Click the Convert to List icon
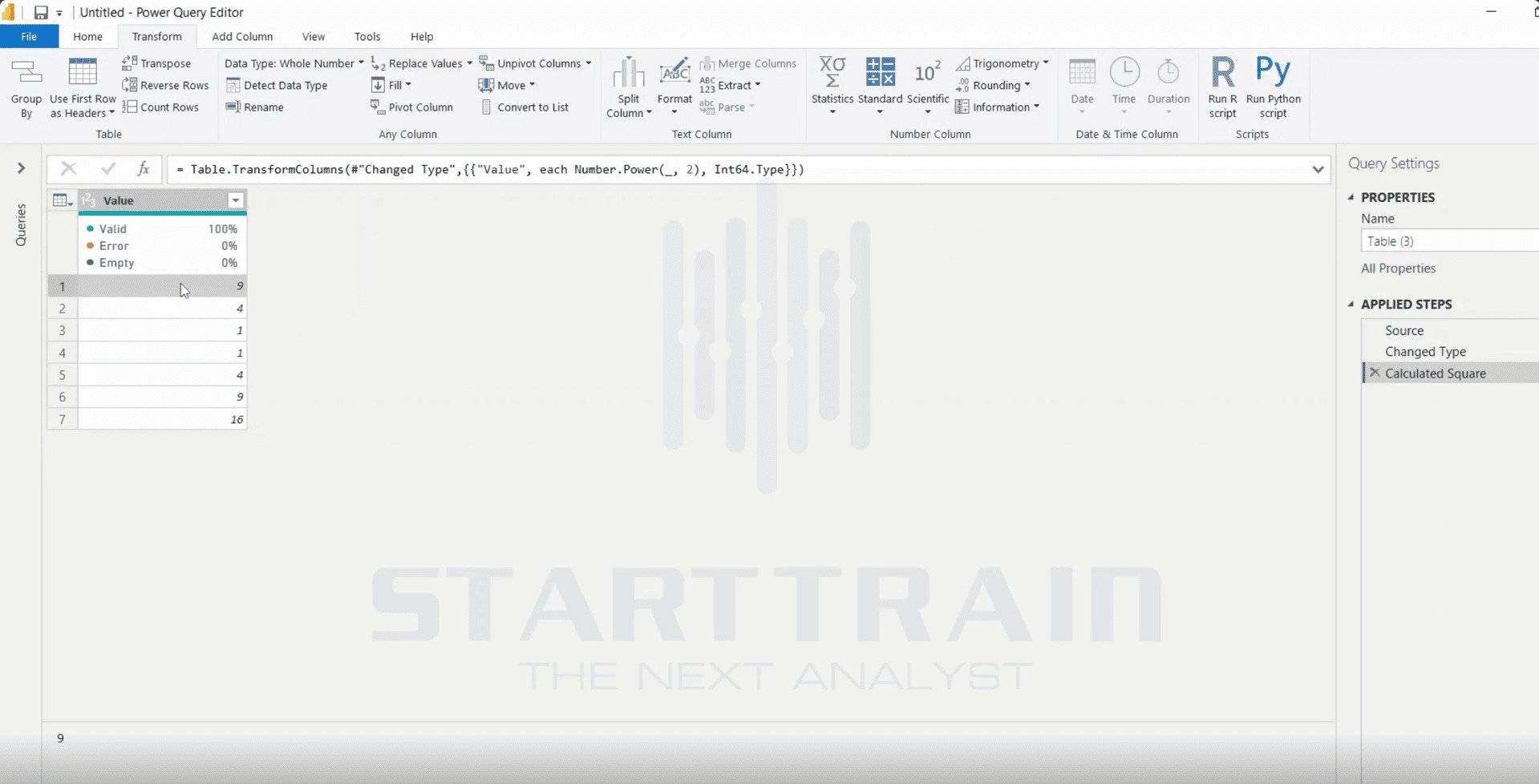Viewport: 1539px width, 784px height. click(486, 107)
